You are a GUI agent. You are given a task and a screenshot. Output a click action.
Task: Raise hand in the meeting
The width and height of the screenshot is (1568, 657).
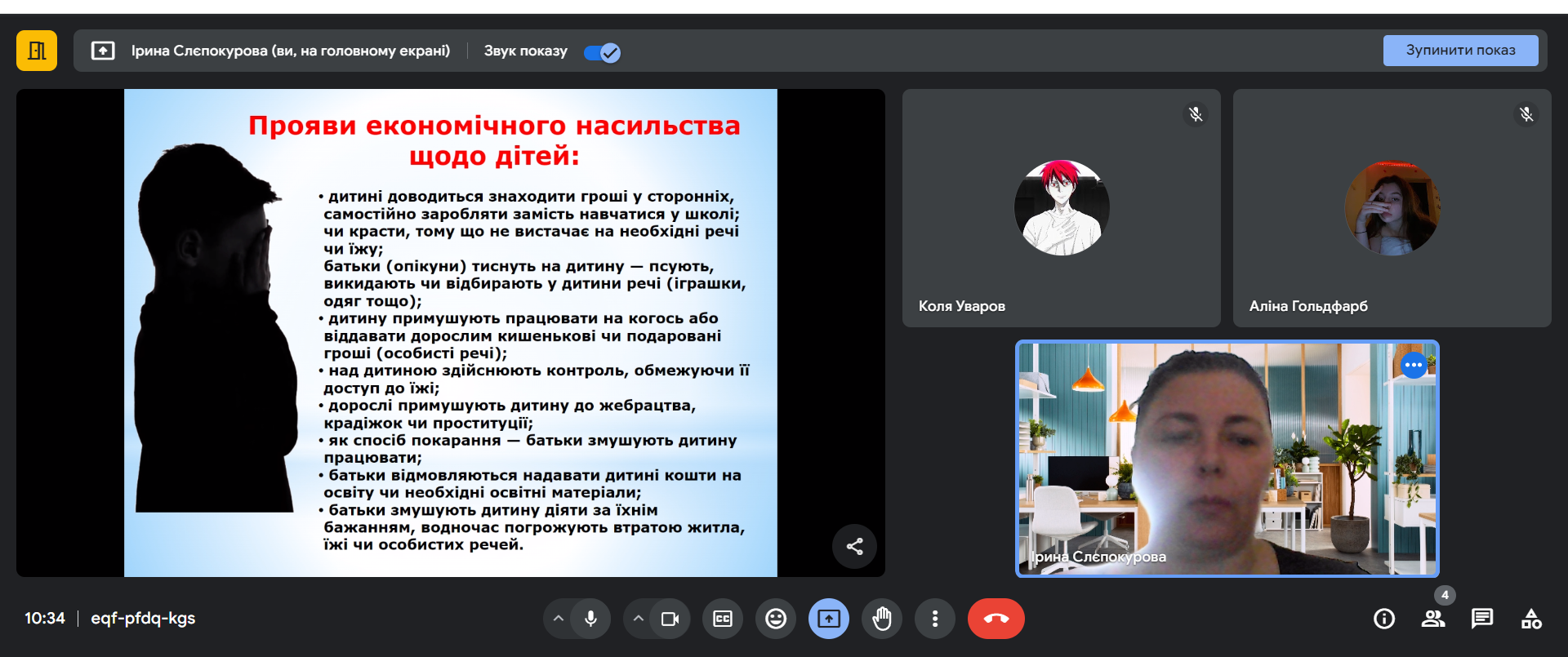(x=882, y=619)
